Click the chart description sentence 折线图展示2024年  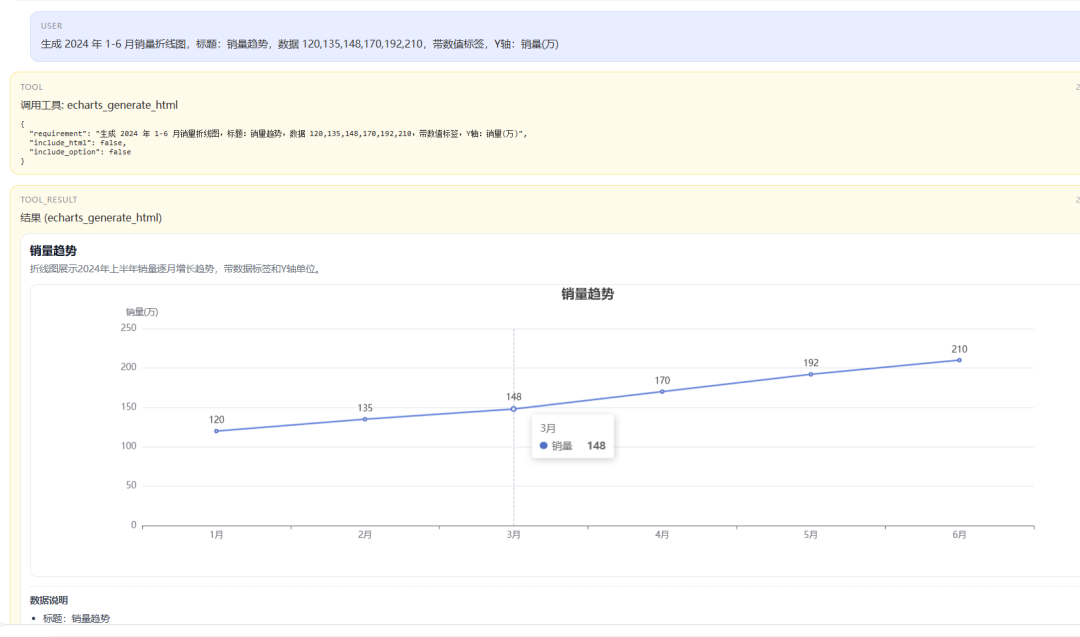(176, 269)
